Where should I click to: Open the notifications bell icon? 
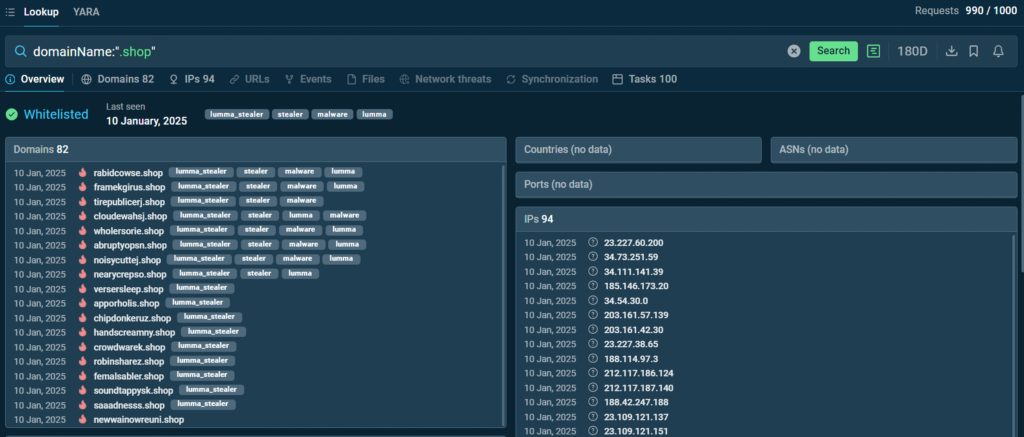click(x=998, y=51)
